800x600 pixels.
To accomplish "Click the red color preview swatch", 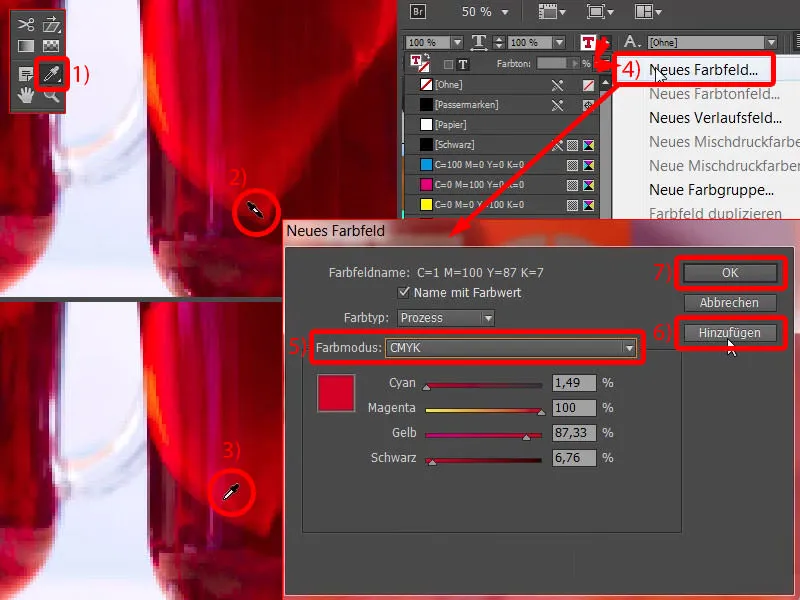I will [x=336, y=393].
